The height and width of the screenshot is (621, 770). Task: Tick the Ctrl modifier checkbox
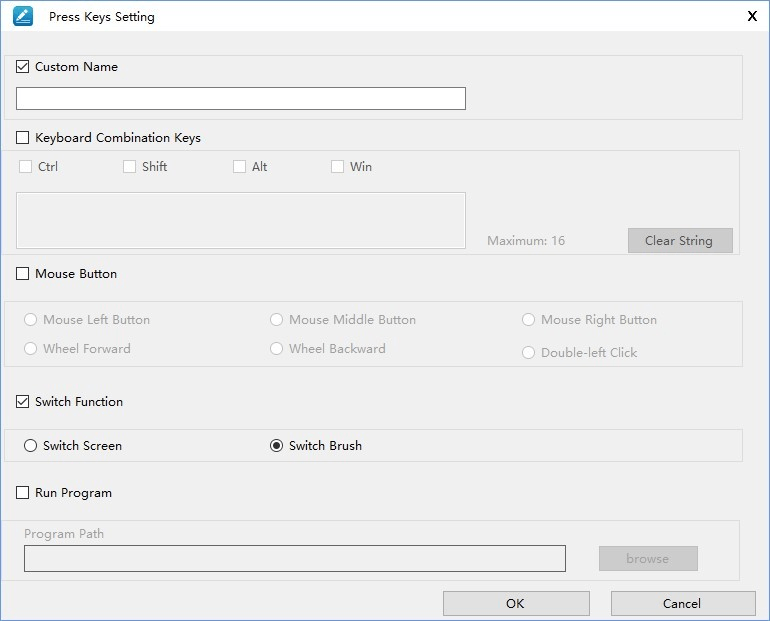tap(26, 167)
